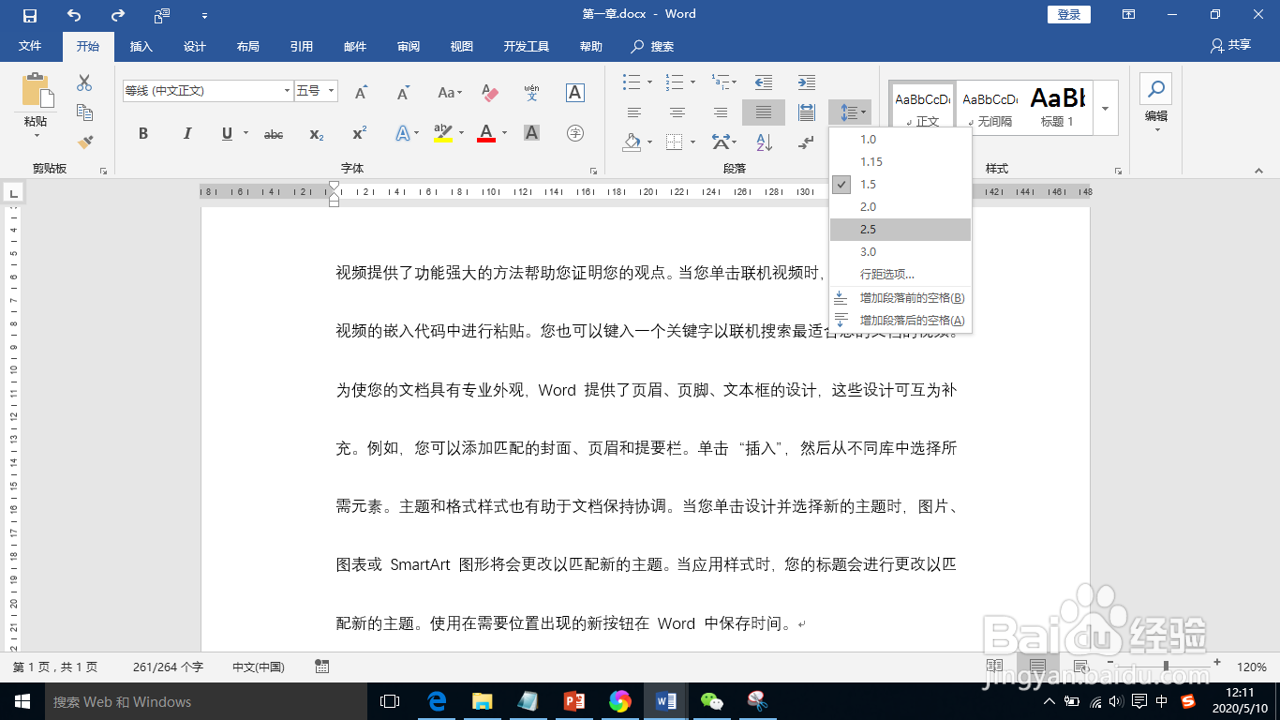1280x720 pixels.
Task: Align text to the left
Action: (634, 113)
